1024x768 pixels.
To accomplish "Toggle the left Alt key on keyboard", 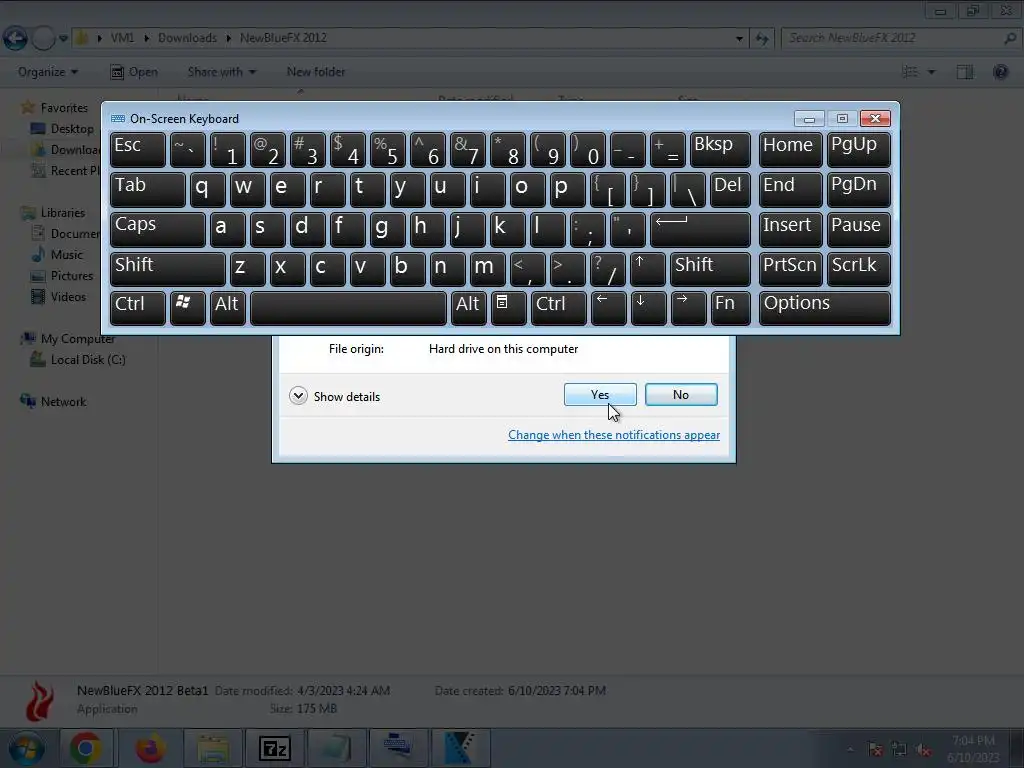I will [227, 308].
